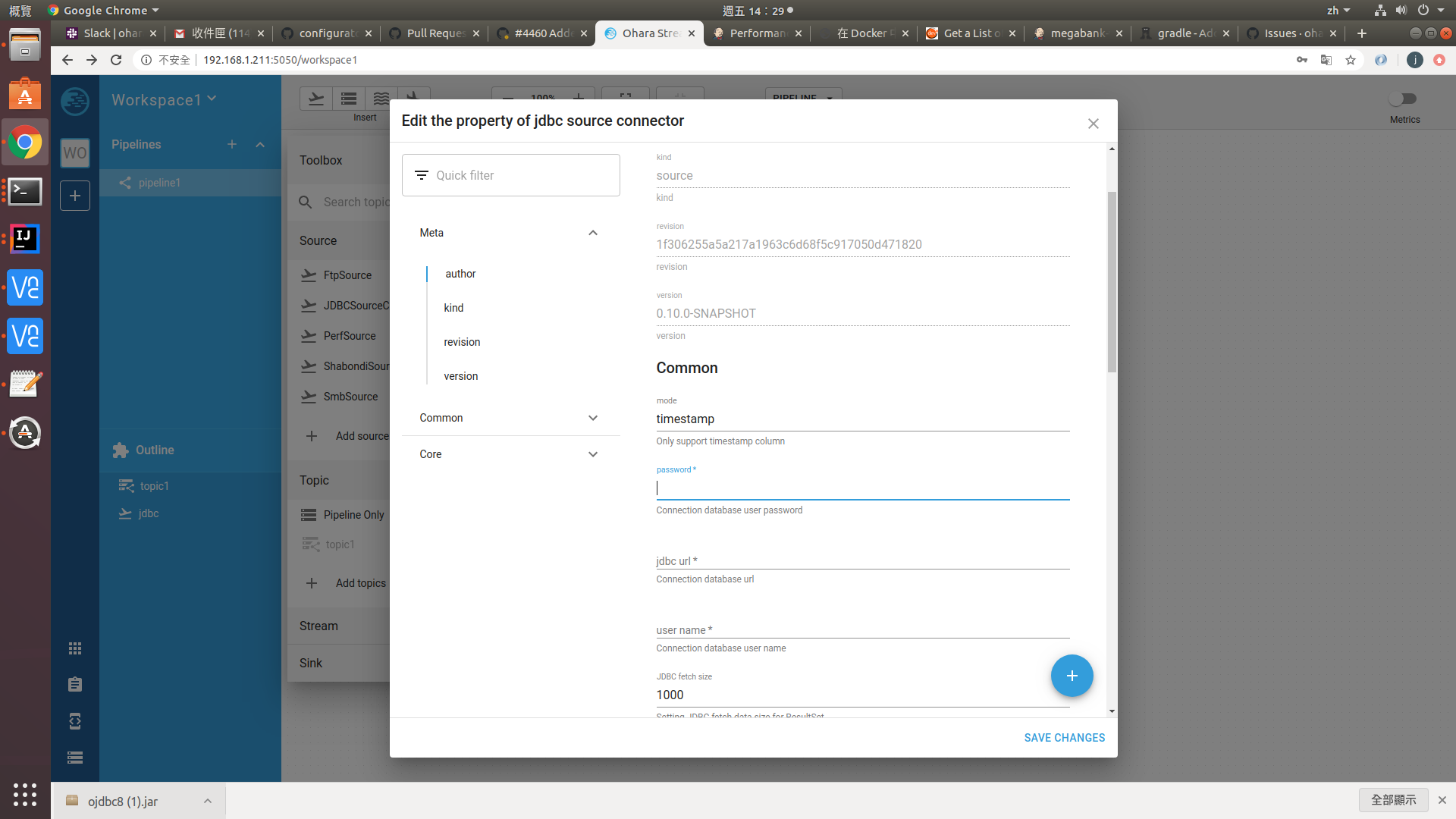Focus the JDBC fetch size field
The image size is (1456, 819).
863,695
